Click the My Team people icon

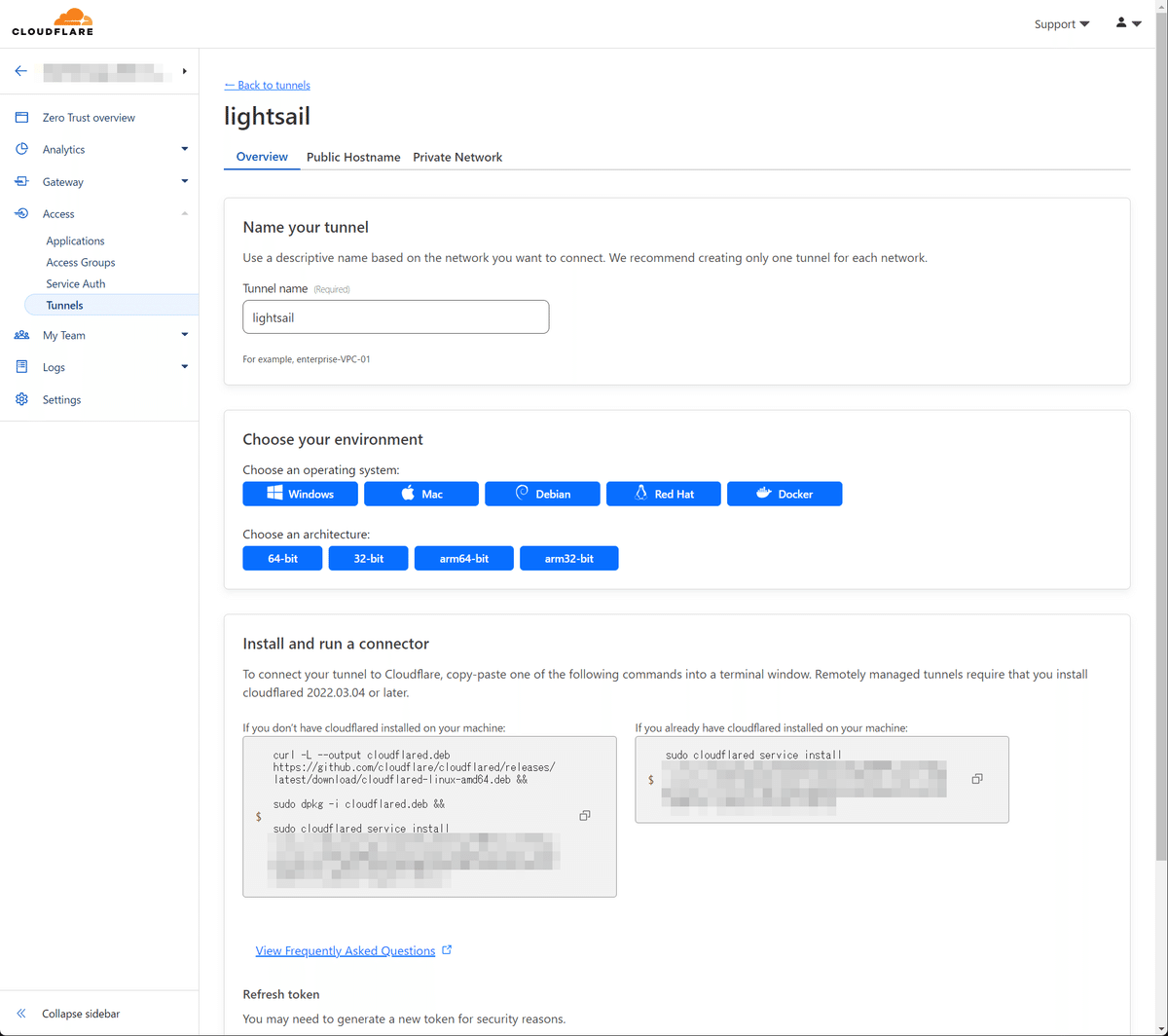[x=21, y=335]
